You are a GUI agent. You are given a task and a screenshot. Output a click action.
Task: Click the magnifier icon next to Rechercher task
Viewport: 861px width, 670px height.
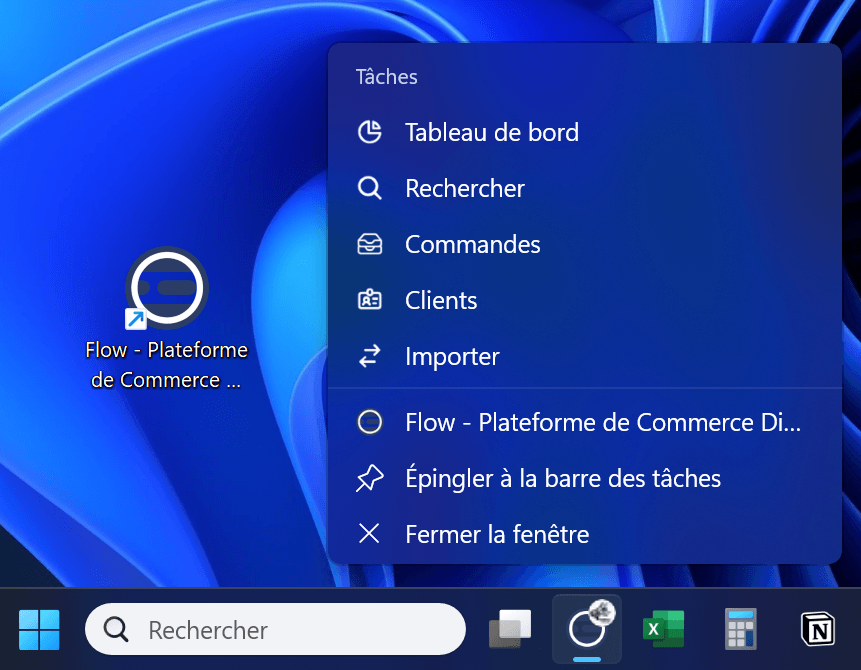(370, 189)
